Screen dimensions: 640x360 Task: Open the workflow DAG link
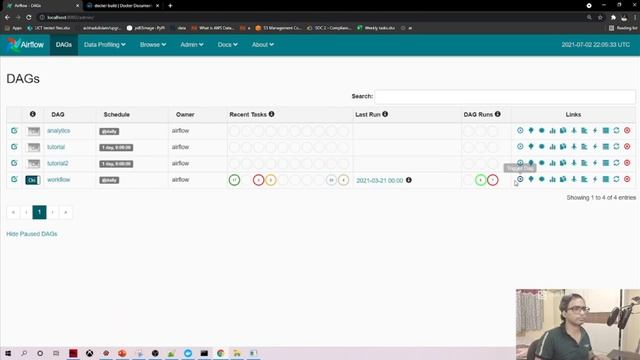pos(58,180)
